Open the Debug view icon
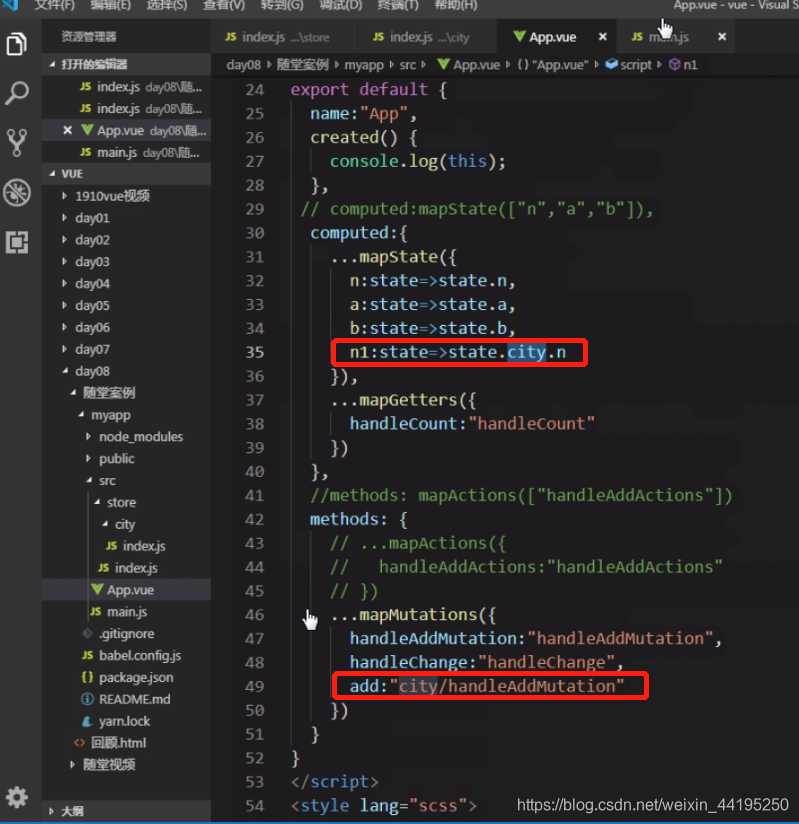799x824 pixels. point(17,192)
